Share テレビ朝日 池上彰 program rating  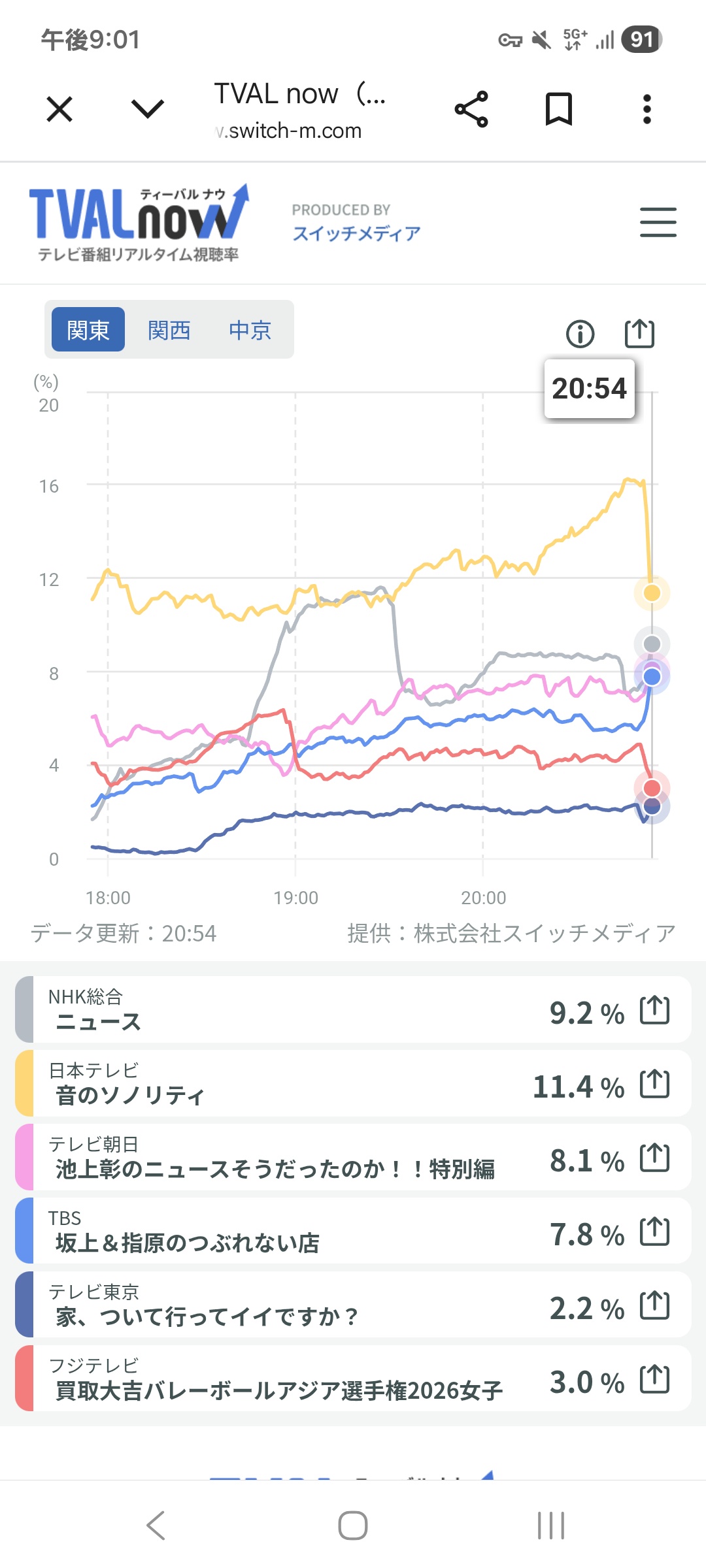pos(654,1158)
